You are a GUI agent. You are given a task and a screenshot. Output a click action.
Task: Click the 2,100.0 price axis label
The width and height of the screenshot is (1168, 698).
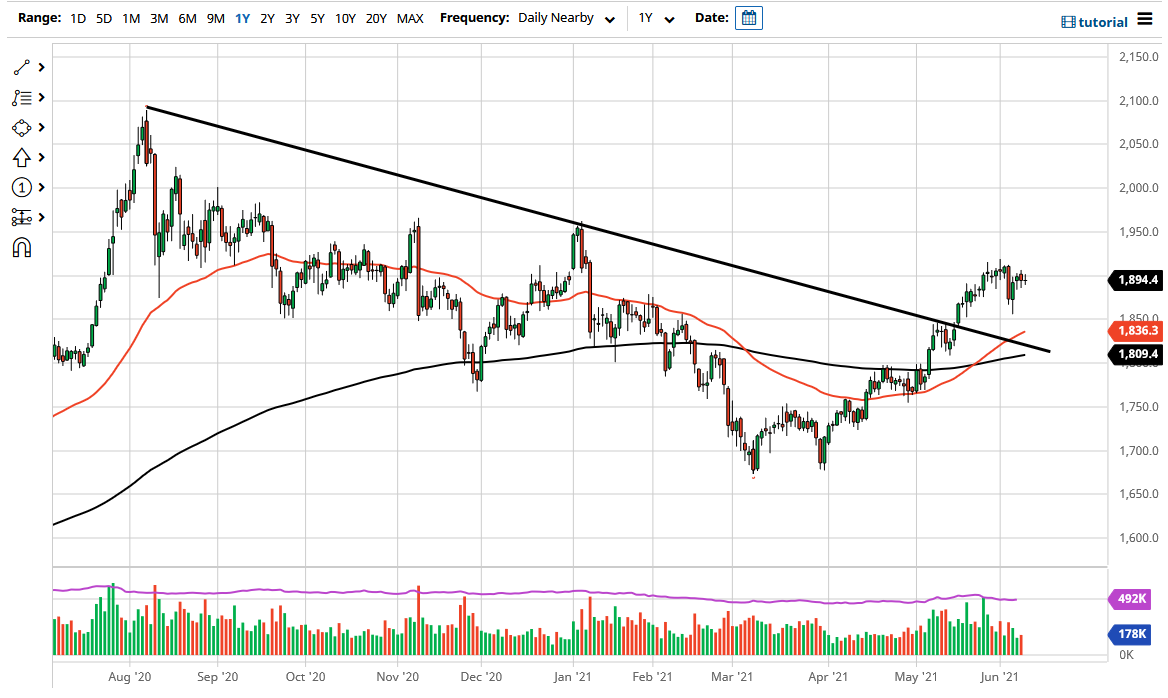1139,101
